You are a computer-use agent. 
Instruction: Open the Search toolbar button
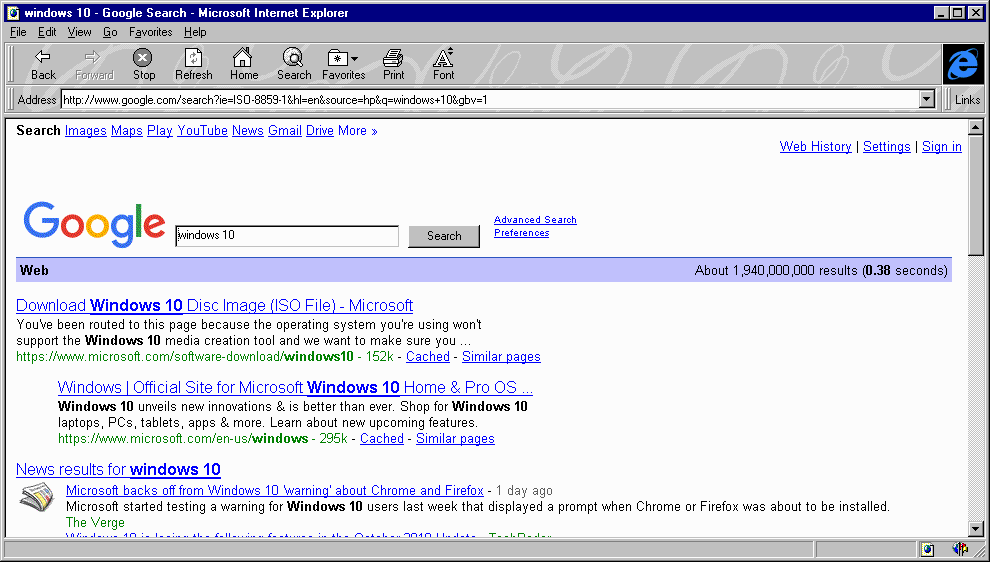tap(294, 64)
